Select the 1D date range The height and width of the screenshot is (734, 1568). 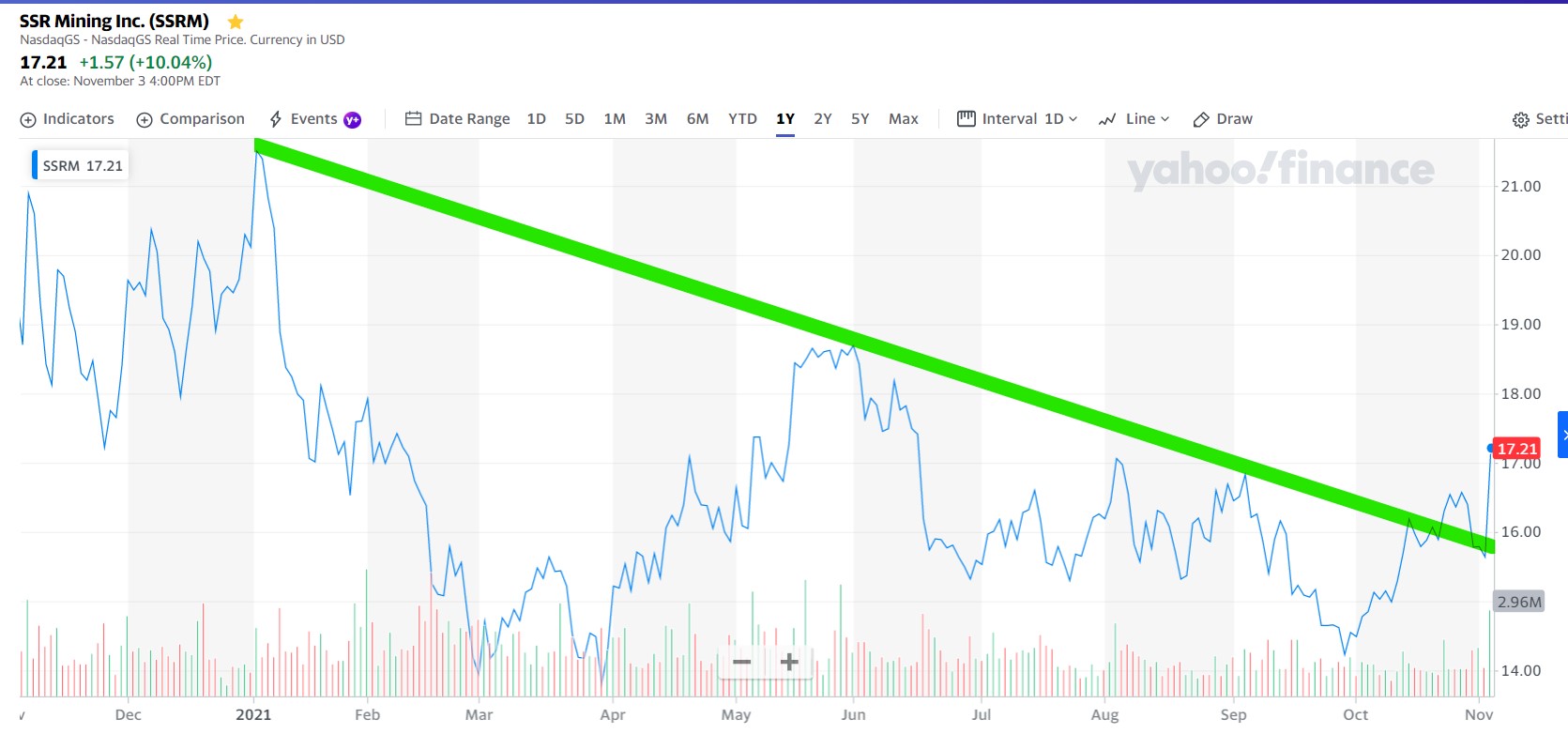pyautogui.click(x=536, y=119)
